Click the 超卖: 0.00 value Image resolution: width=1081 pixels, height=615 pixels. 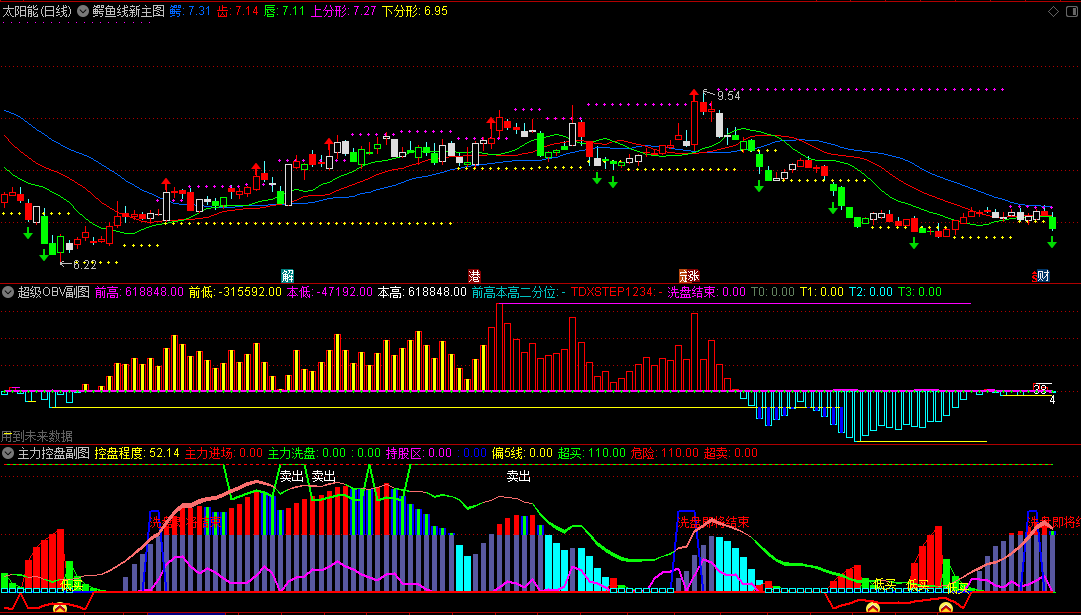pos(731,454)
